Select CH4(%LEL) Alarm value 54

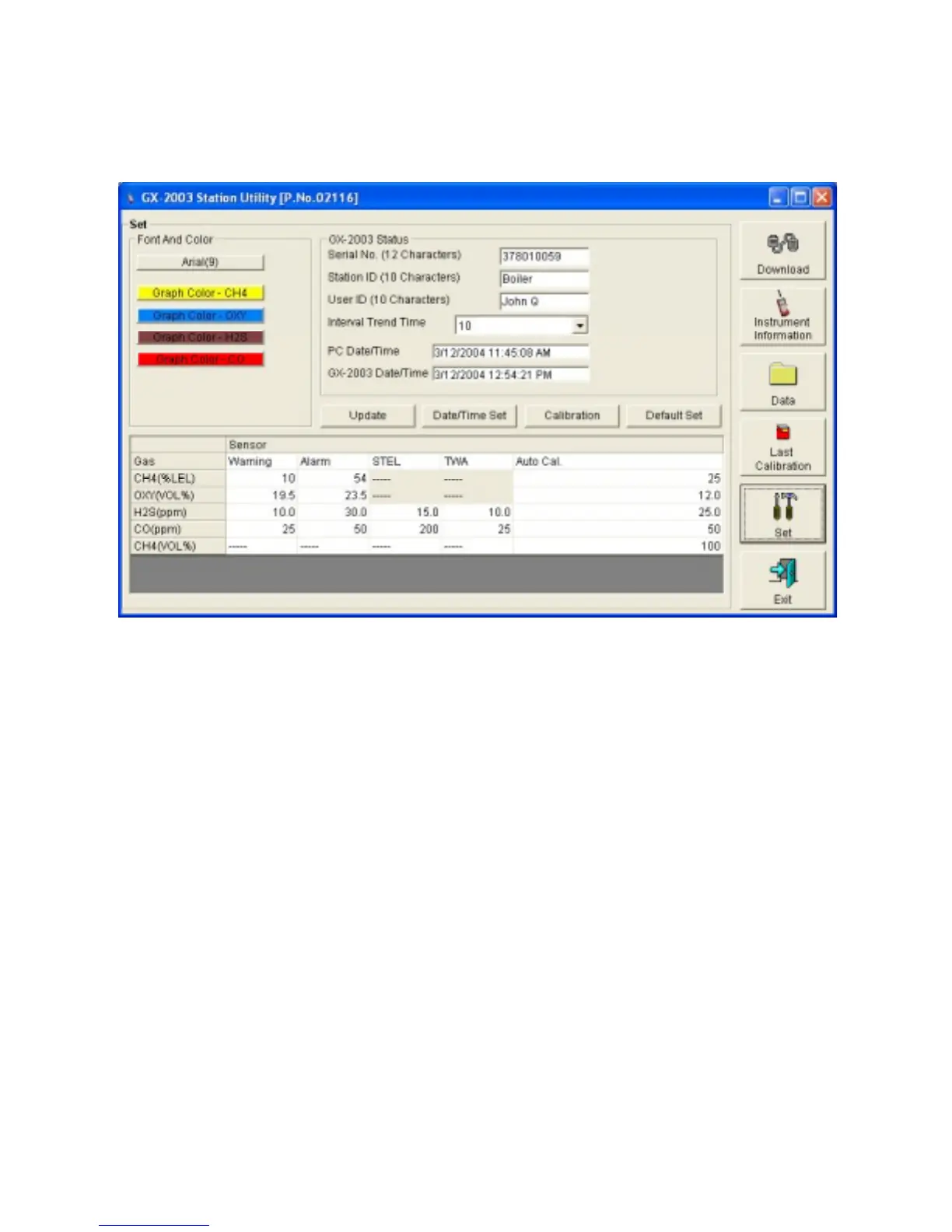pos(333,478)
